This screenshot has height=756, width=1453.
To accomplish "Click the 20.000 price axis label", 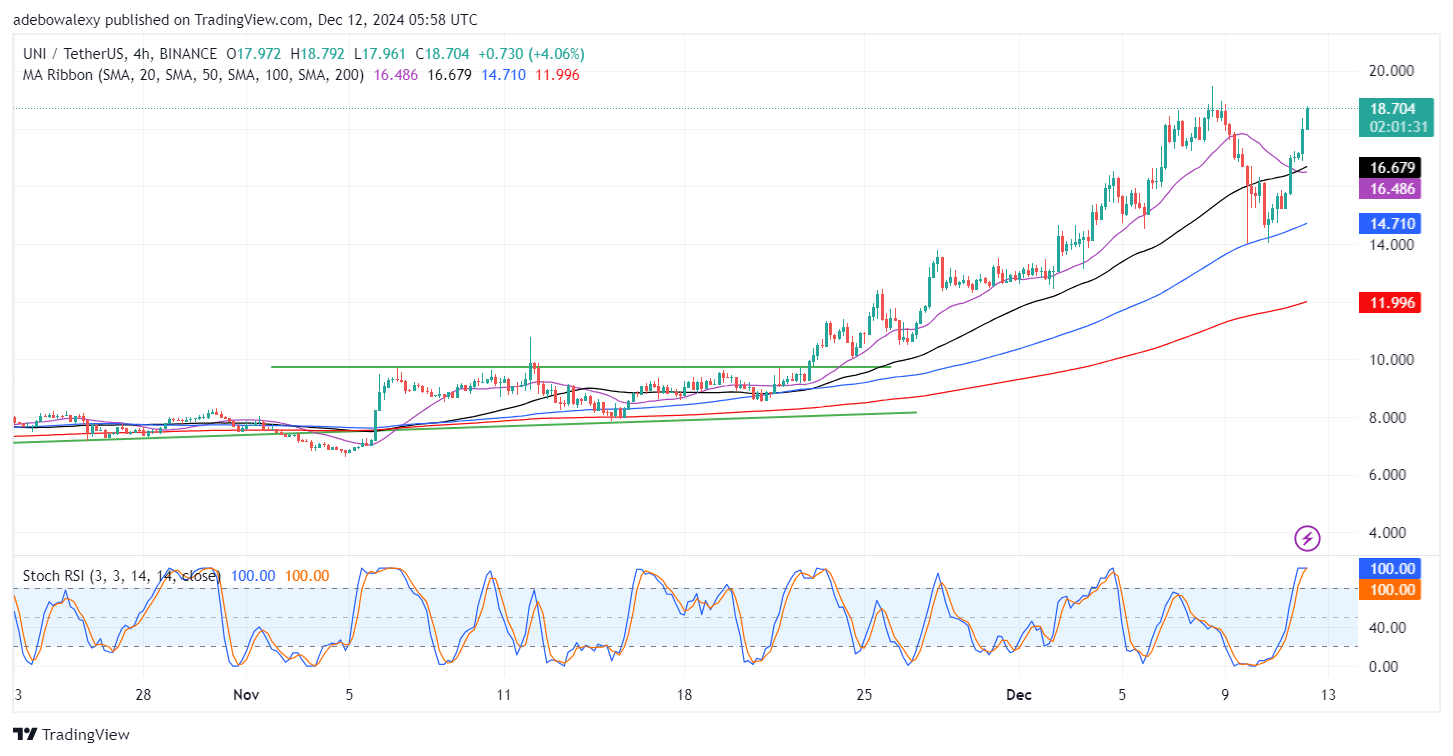I will (x=1392, y=71).
